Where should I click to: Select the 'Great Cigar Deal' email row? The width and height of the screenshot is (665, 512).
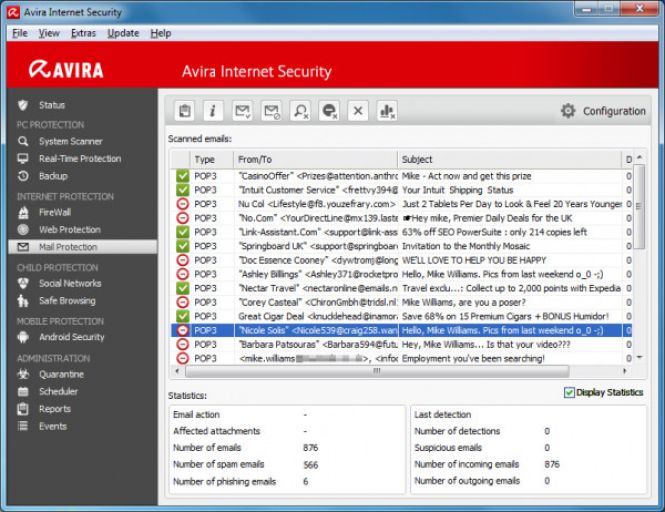[401, 316]
